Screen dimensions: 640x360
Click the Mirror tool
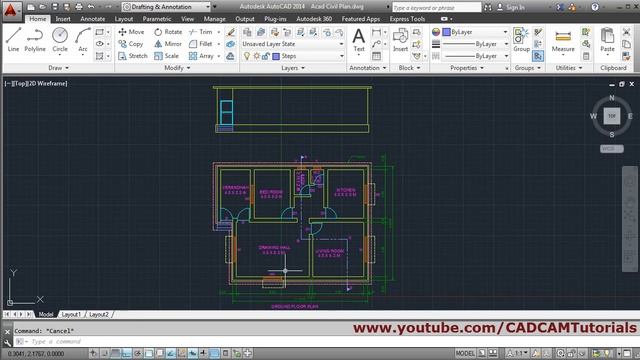(168, 44)
